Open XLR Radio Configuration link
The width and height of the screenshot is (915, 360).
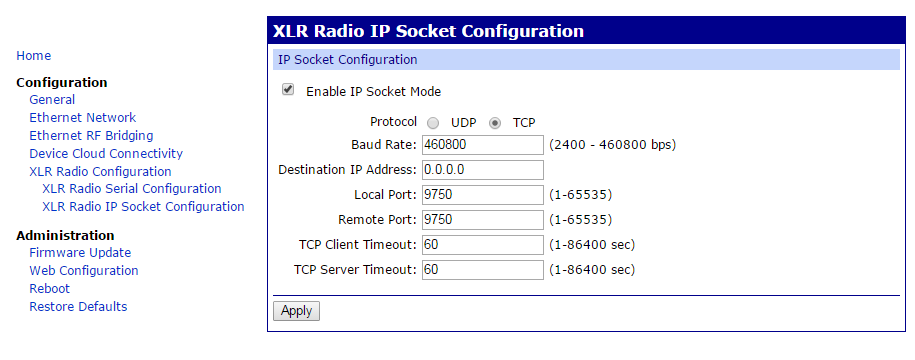(x=100, y=172)
